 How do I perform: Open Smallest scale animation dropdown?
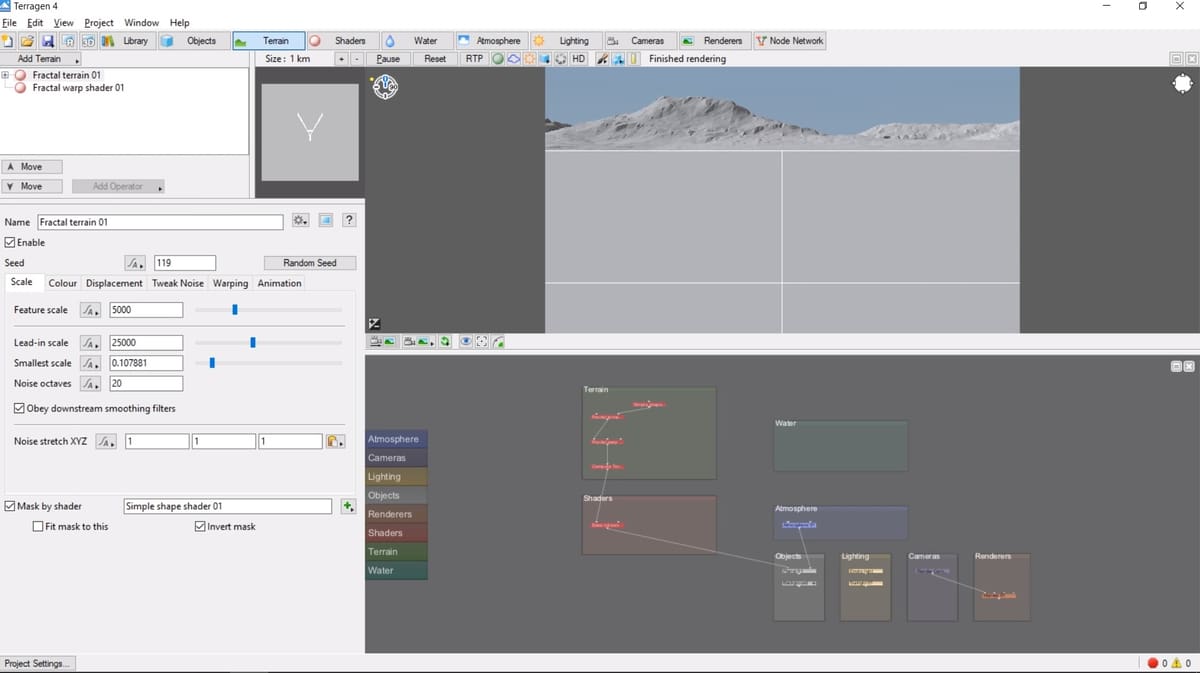91,363
